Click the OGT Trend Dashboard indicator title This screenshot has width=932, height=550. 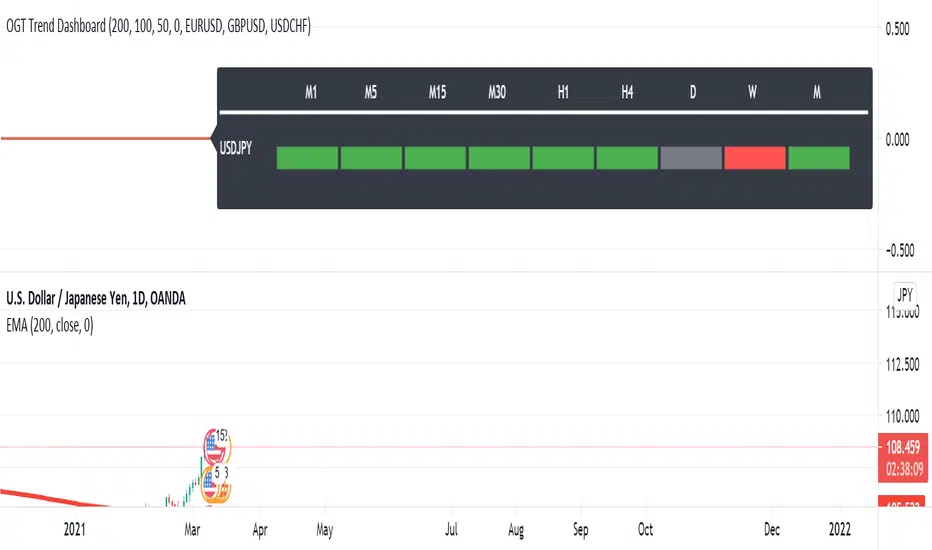[x=157, y=28]
